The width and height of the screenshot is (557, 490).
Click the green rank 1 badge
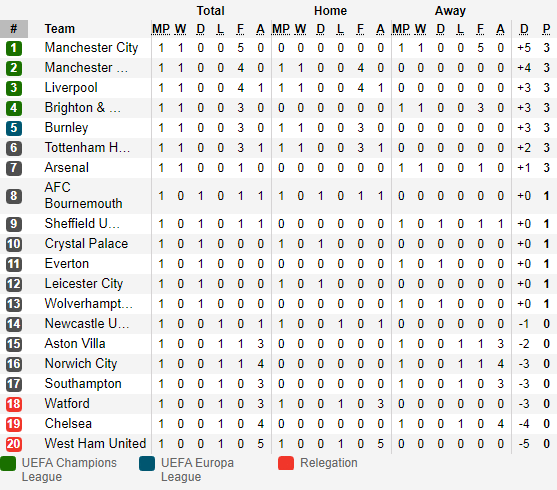(x=14, y=48)
